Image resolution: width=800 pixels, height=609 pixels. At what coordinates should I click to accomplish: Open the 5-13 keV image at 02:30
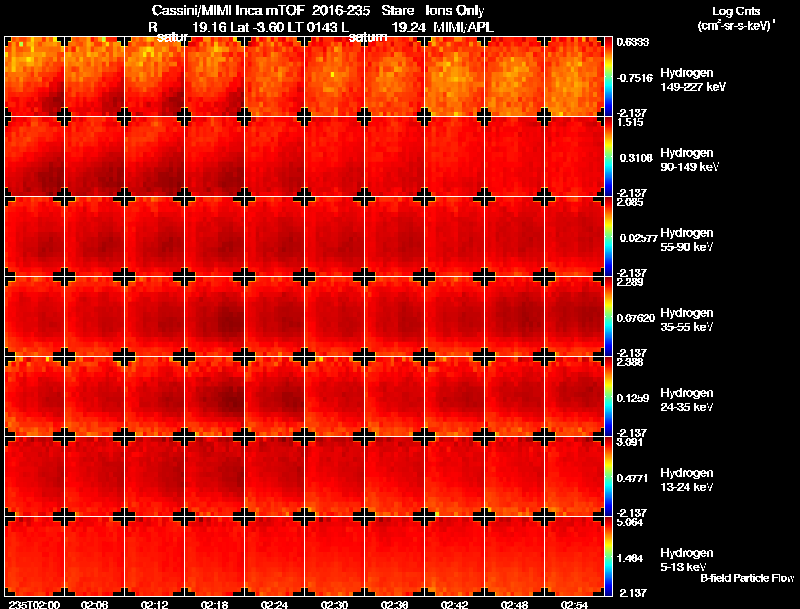click(335, 556)
